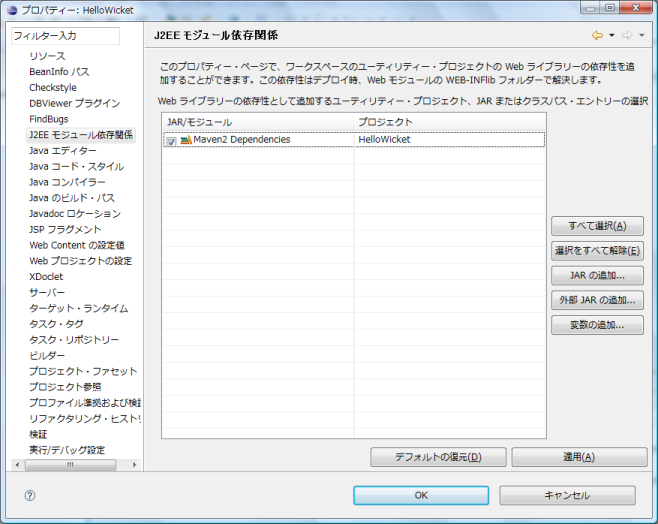
Task: Toggle the Maven2 Dependencies checkbox
Action: coord(171,141)
